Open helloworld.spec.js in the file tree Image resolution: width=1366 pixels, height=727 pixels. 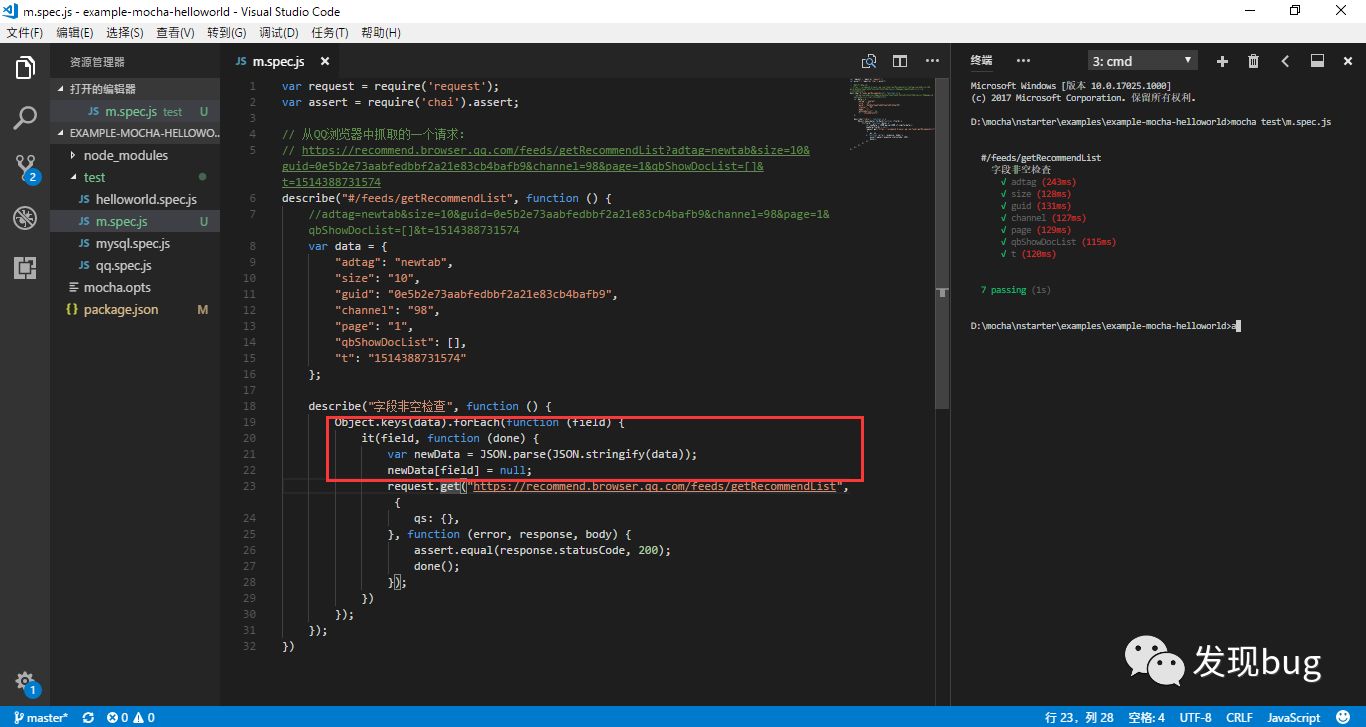click(x=135, y=199)
